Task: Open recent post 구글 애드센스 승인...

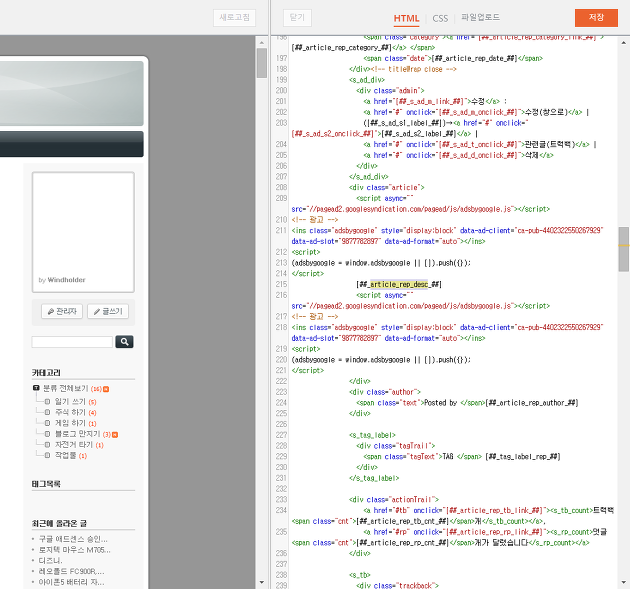Action: [x=73, y=539]
